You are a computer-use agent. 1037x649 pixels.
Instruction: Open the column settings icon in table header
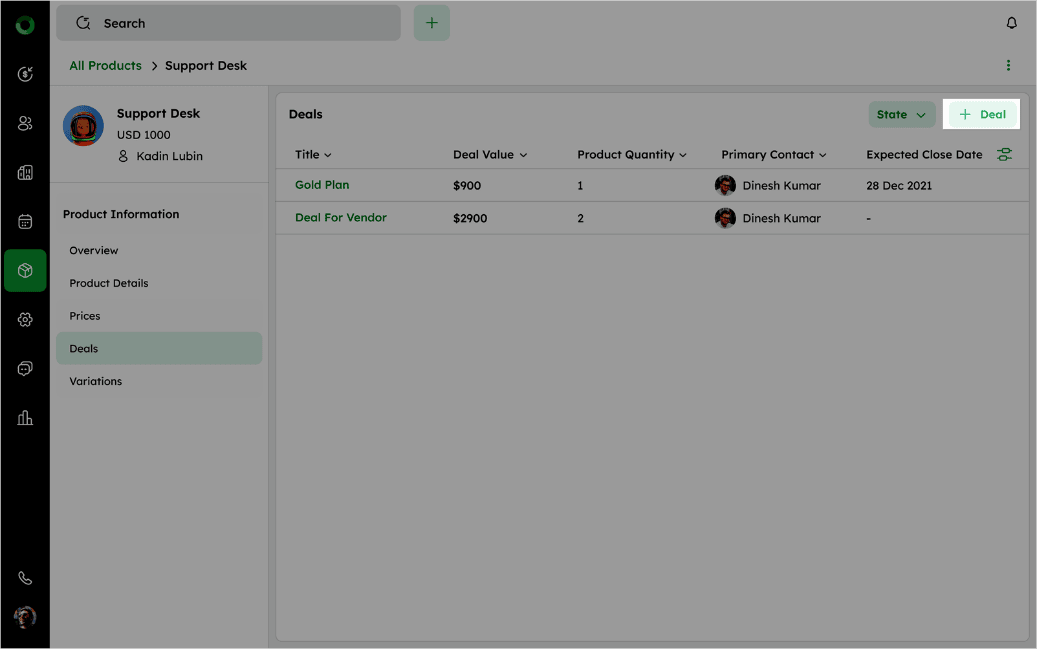(x=1004, y=155)
